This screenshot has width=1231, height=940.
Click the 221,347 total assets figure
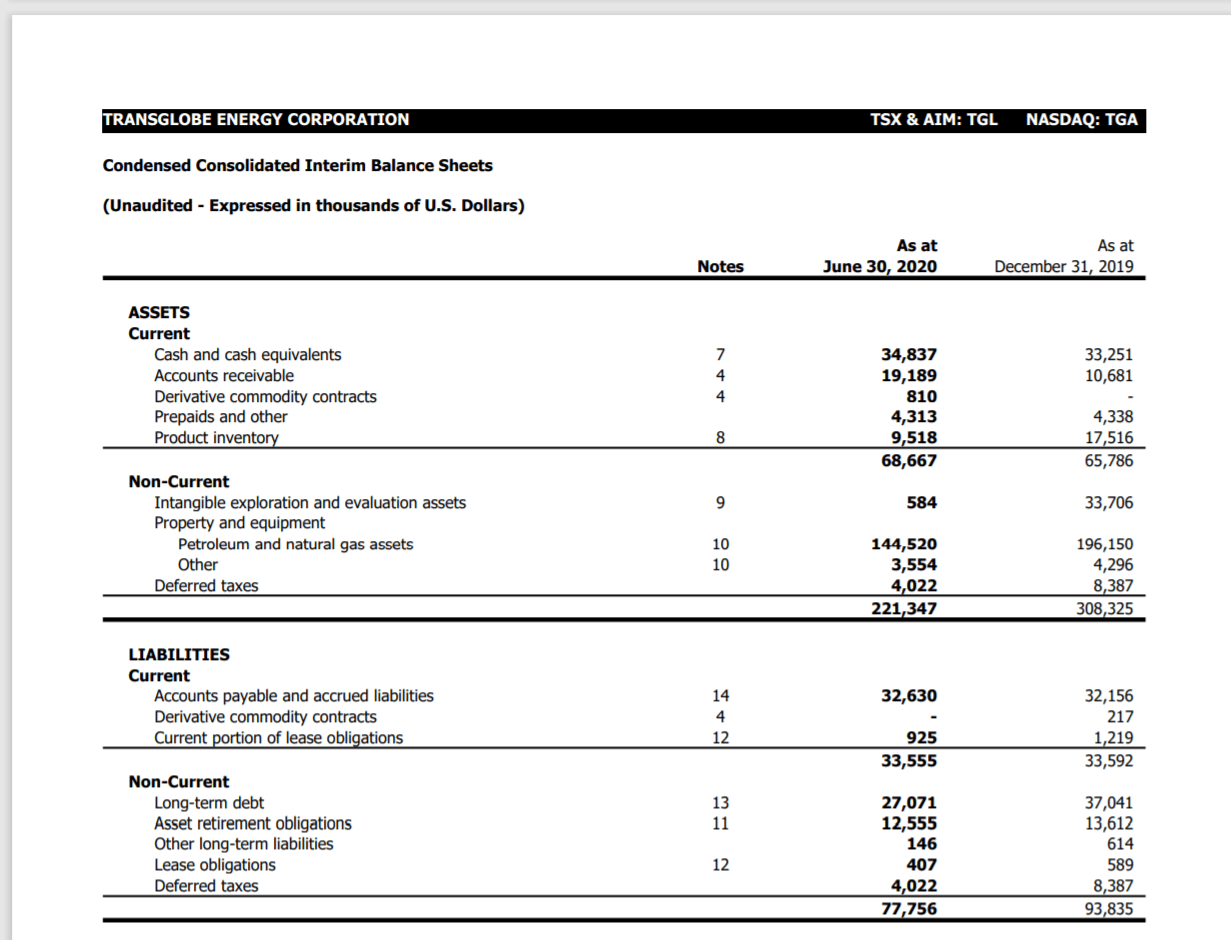903,607
